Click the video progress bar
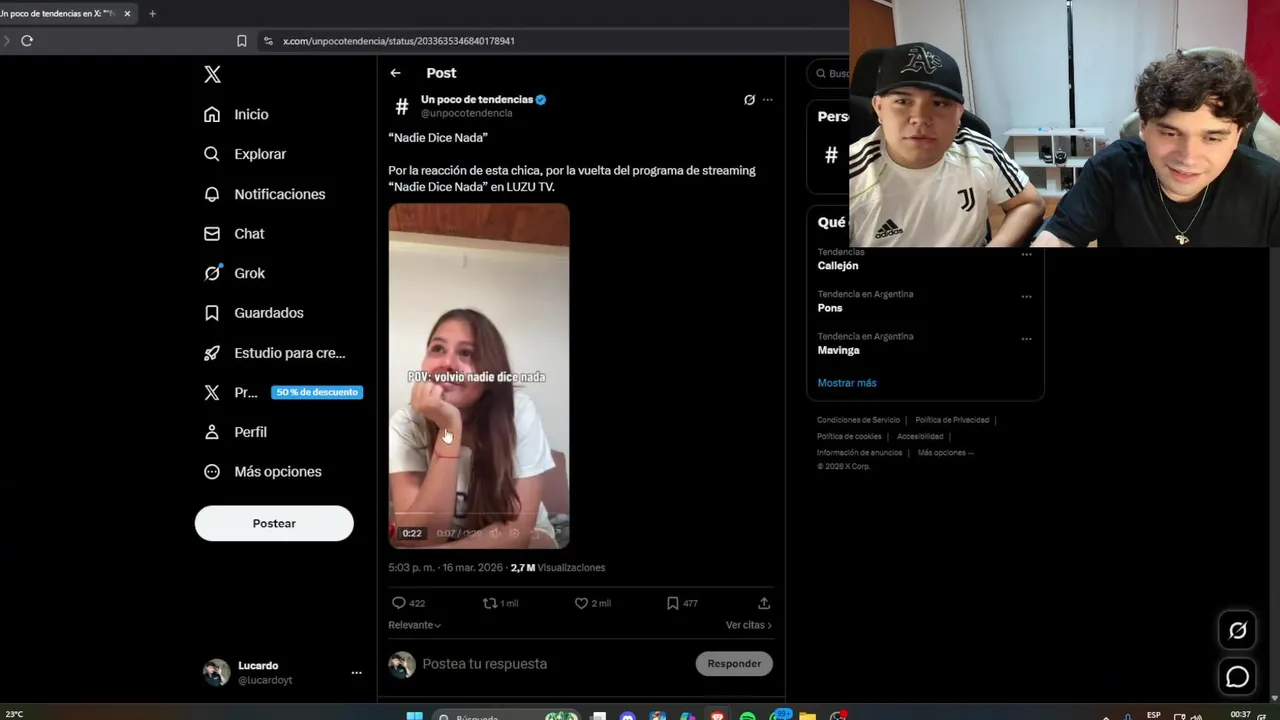 (x=479, y=513)
